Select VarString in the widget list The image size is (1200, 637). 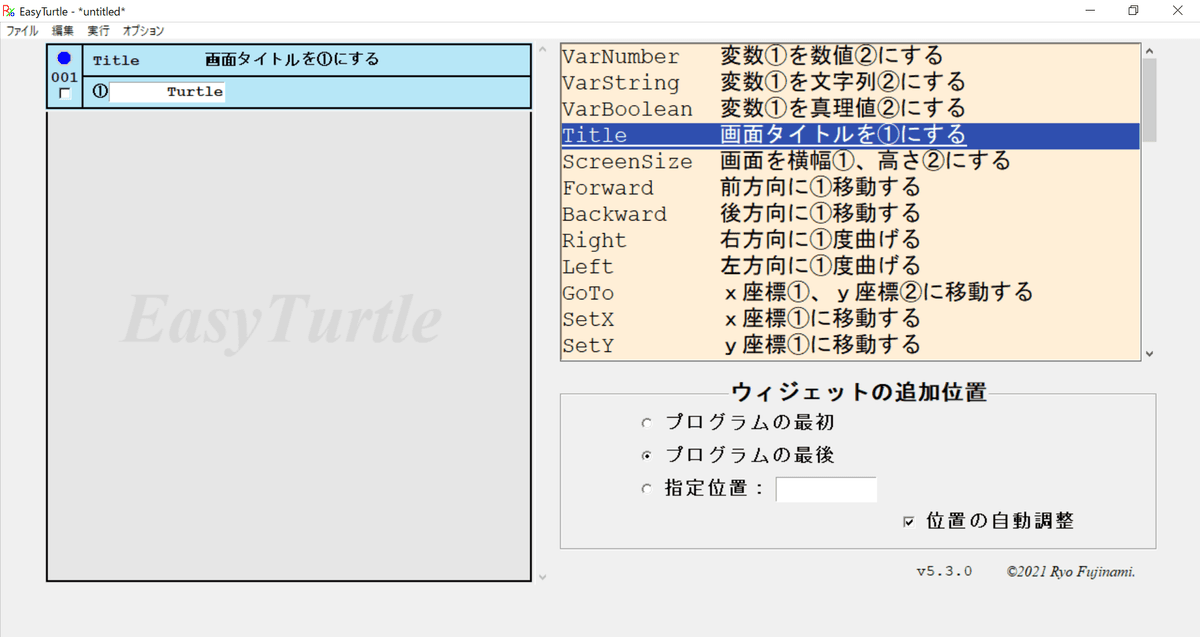pyautogui.click(x=850, y=83)
